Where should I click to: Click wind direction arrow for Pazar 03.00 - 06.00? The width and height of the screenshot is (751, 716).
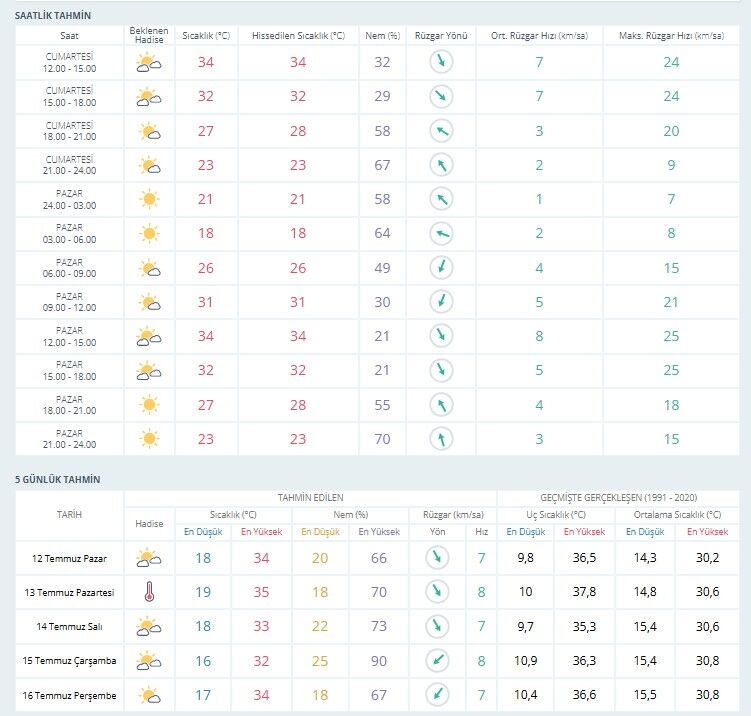441,233
